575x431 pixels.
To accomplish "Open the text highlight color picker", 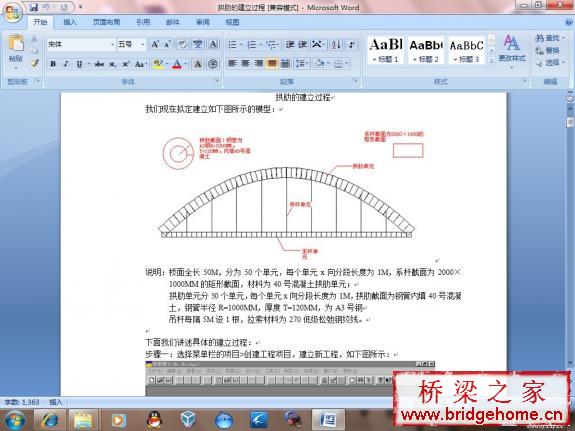I will pos(167,64).
